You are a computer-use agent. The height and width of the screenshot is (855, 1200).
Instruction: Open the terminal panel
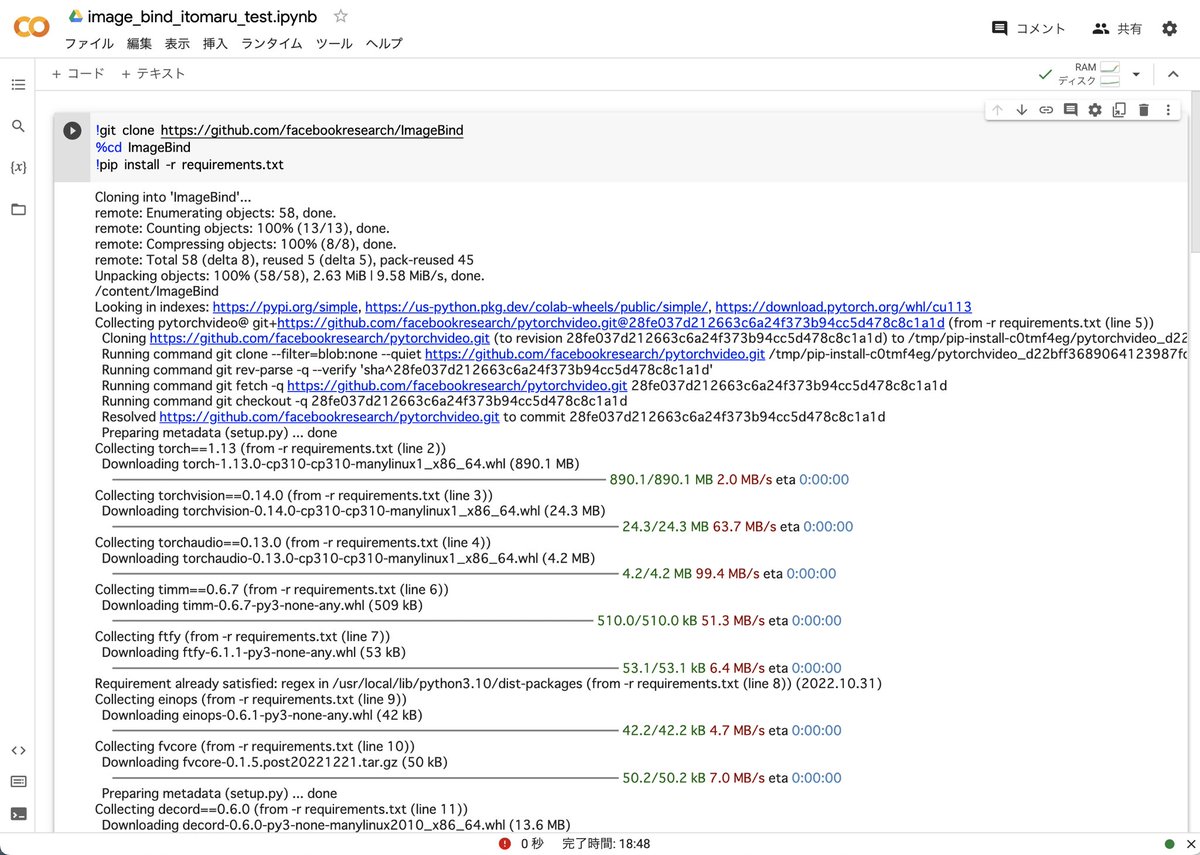[18, 814]
